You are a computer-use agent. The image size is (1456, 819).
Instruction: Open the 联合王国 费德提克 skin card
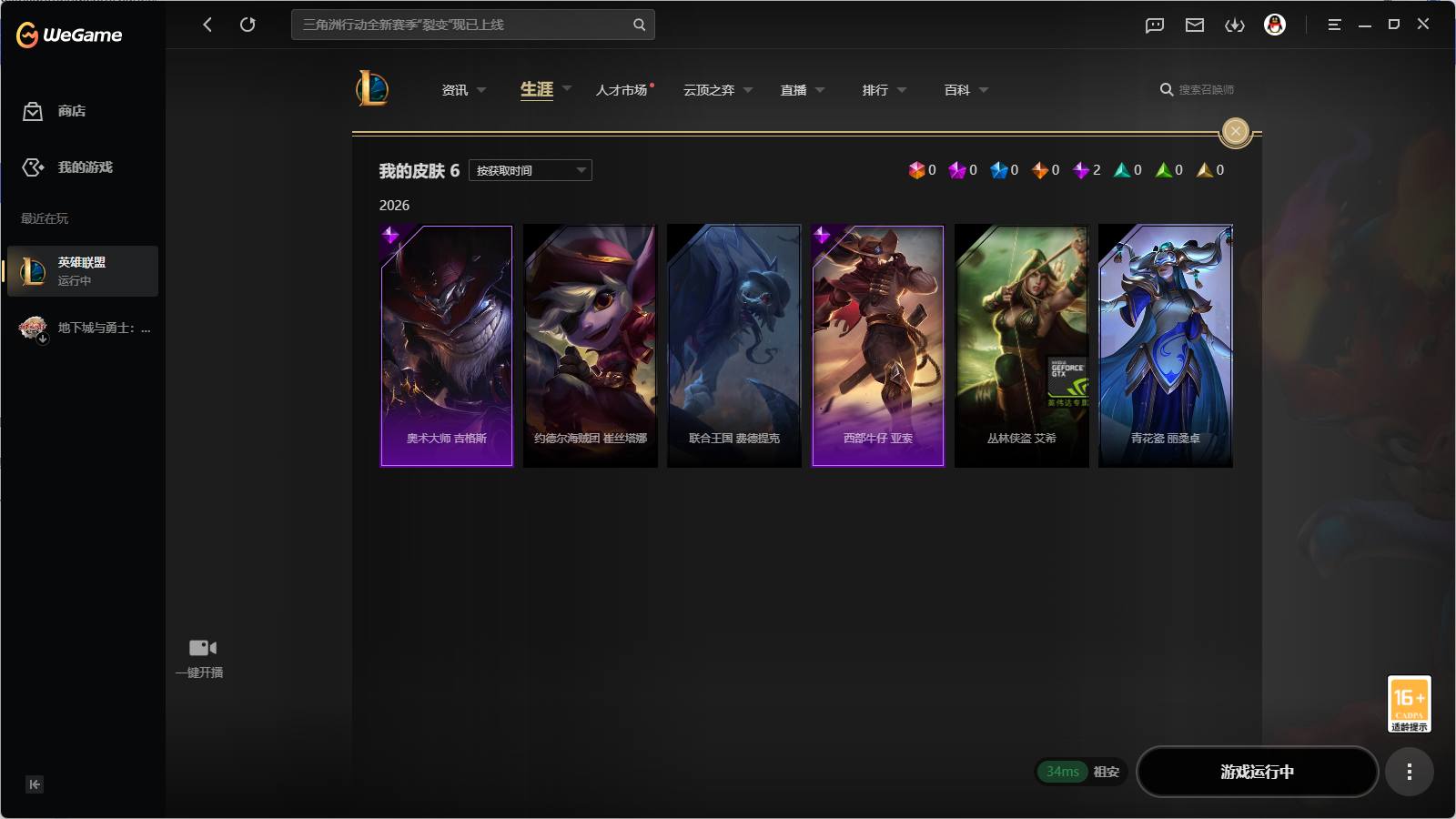pos(734,346)
